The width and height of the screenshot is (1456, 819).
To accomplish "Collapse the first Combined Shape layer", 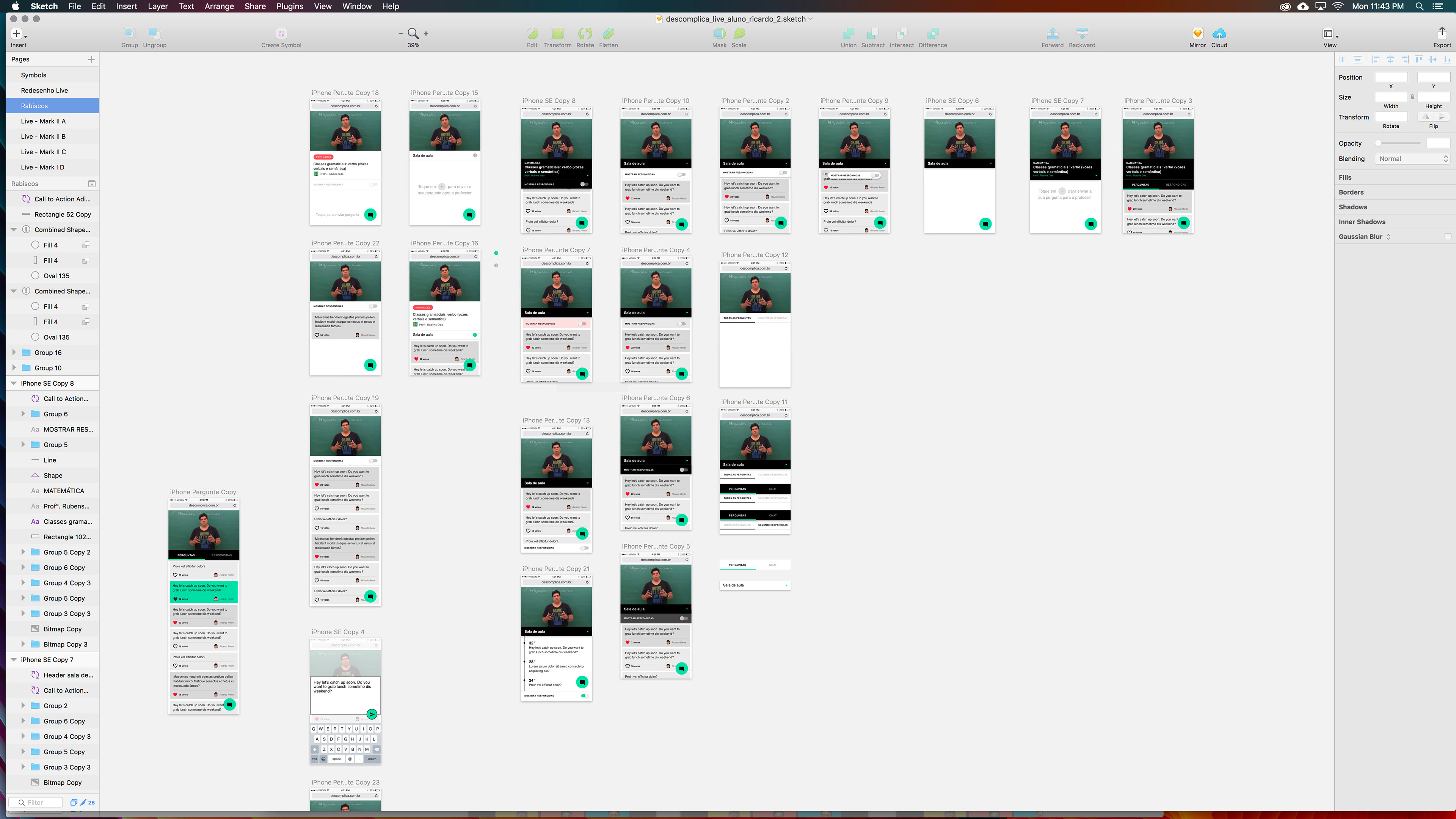I will 14,230.
